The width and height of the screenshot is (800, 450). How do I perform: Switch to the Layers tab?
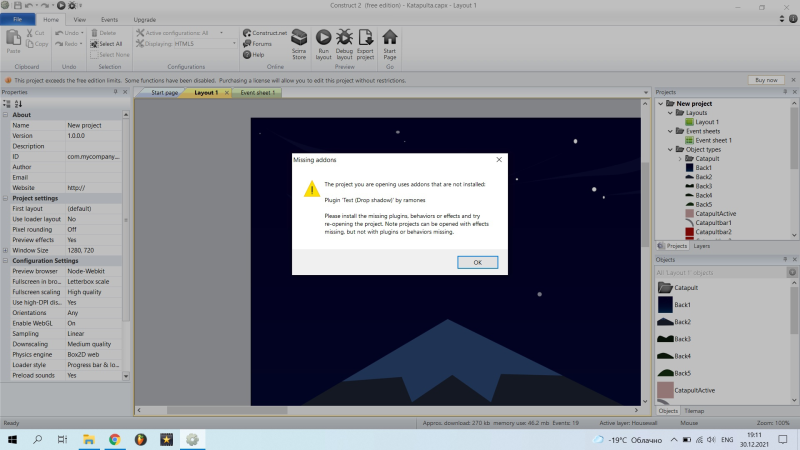(x=702, y=246)
